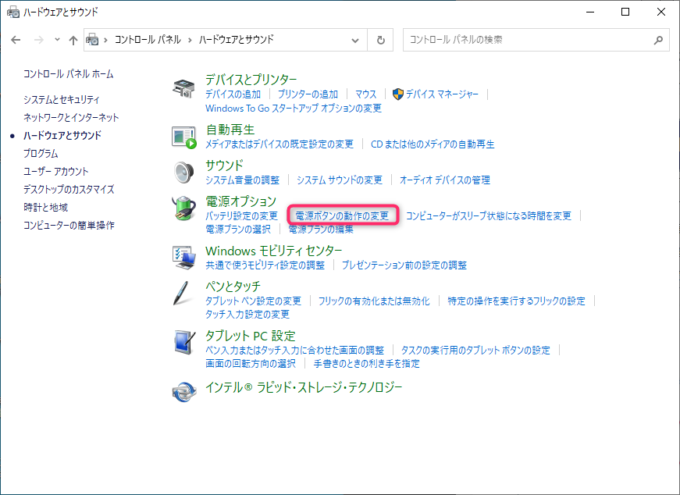Click CD または他のメディアの自動再生

(x=432, y=144)
